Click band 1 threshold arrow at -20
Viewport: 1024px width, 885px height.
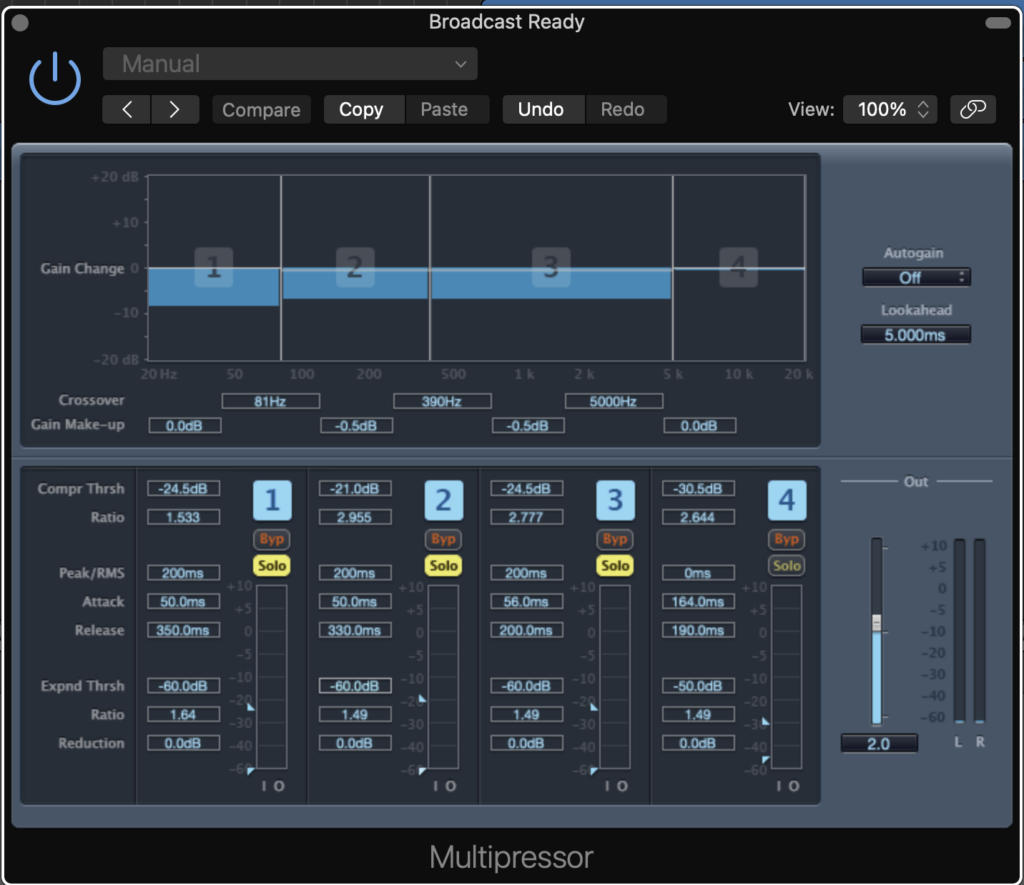pyautogui.click(x=251, y=707)
